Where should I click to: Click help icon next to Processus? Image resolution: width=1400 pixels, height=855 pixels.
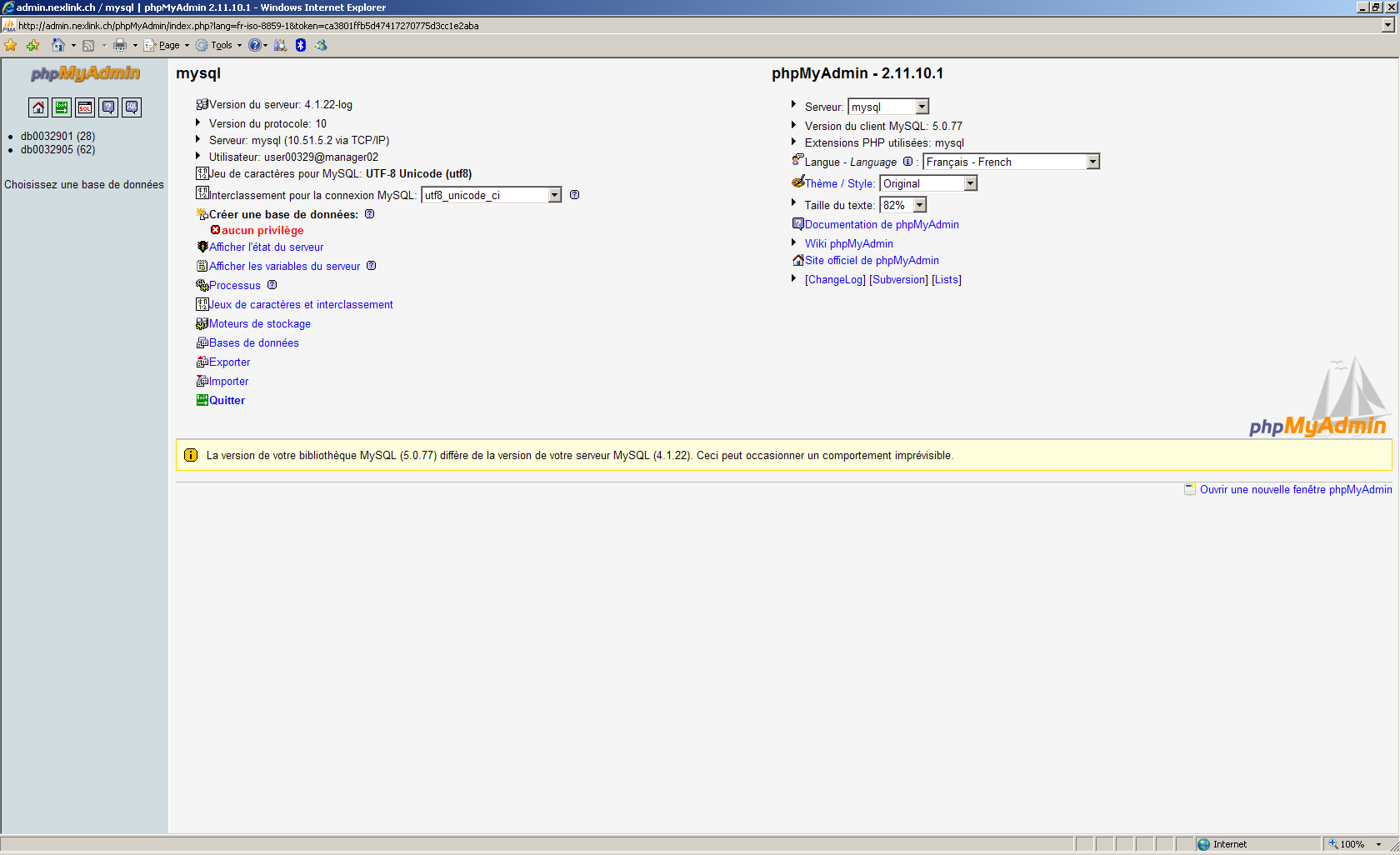(x=272, y=285)
